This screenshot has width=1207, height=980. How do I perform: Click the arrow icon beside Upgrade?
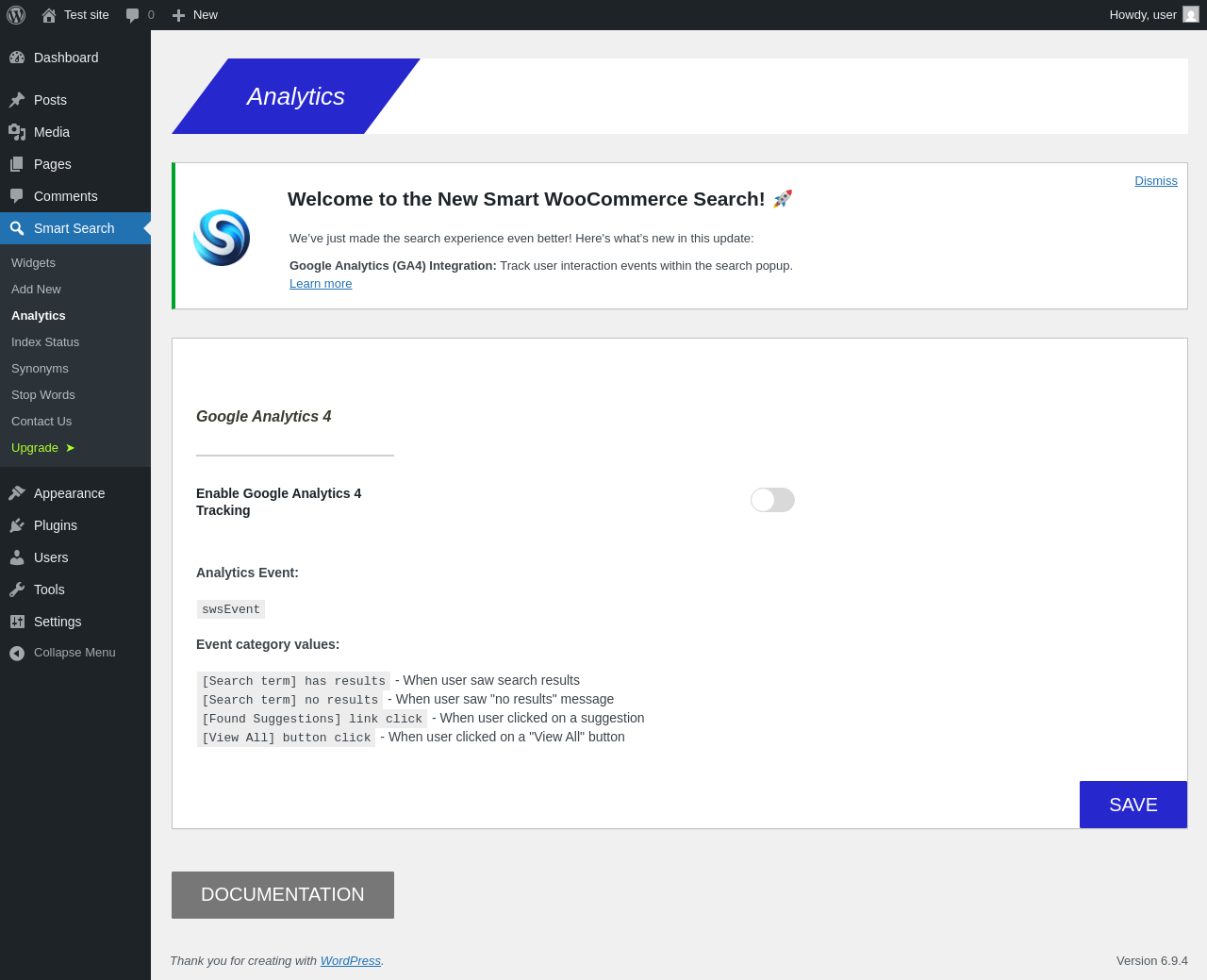tap(70, 448)
